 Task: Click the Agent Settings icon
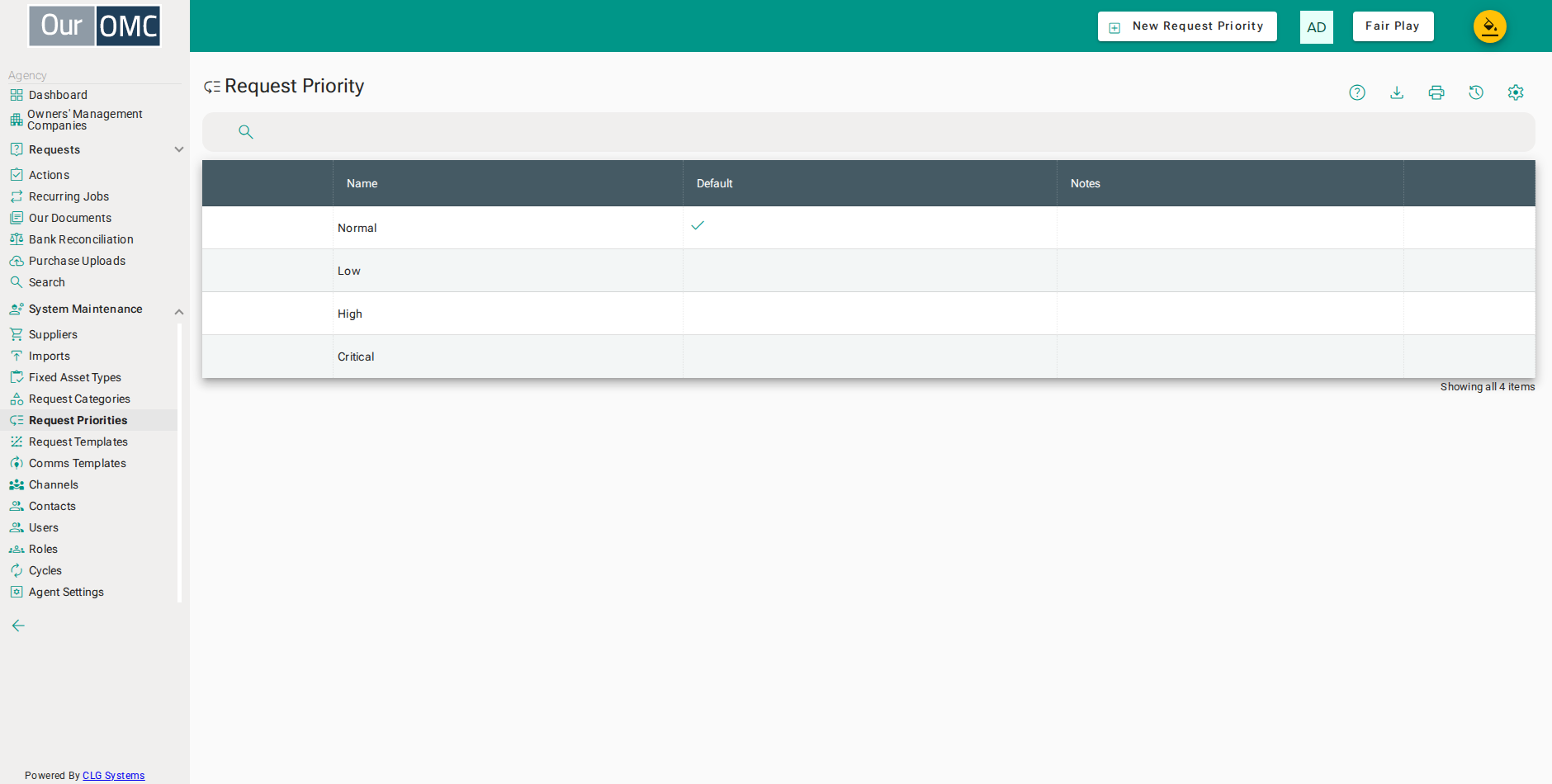pyautogui.click(x=17, y=592)
